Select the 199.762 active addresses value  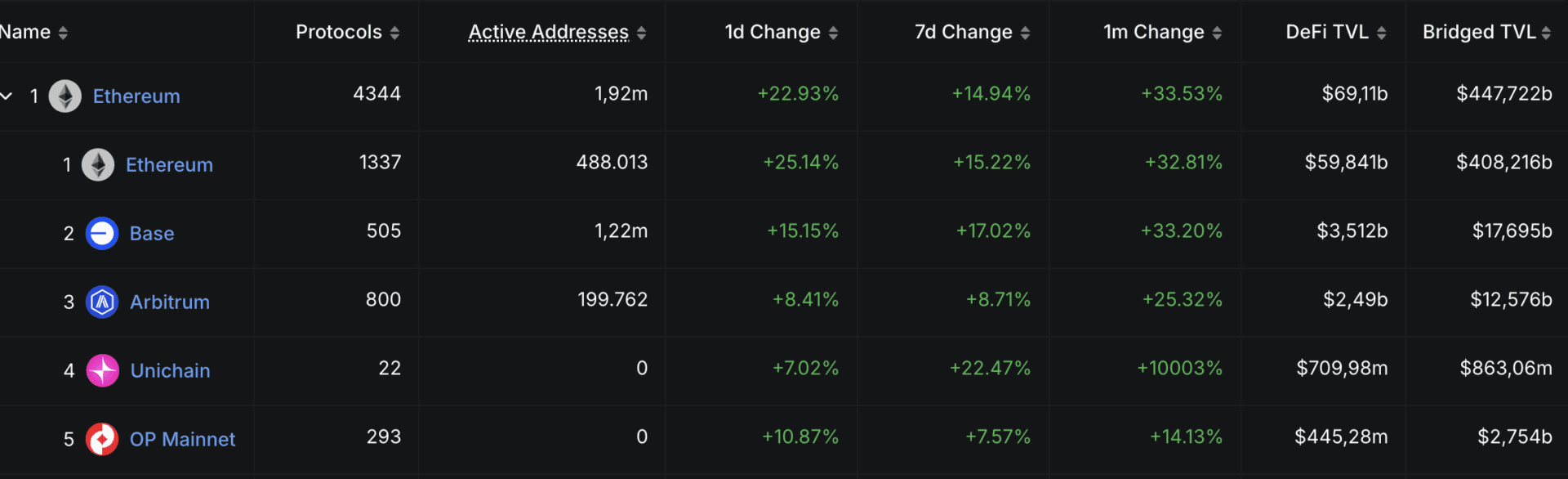click(x=612, y=300)
